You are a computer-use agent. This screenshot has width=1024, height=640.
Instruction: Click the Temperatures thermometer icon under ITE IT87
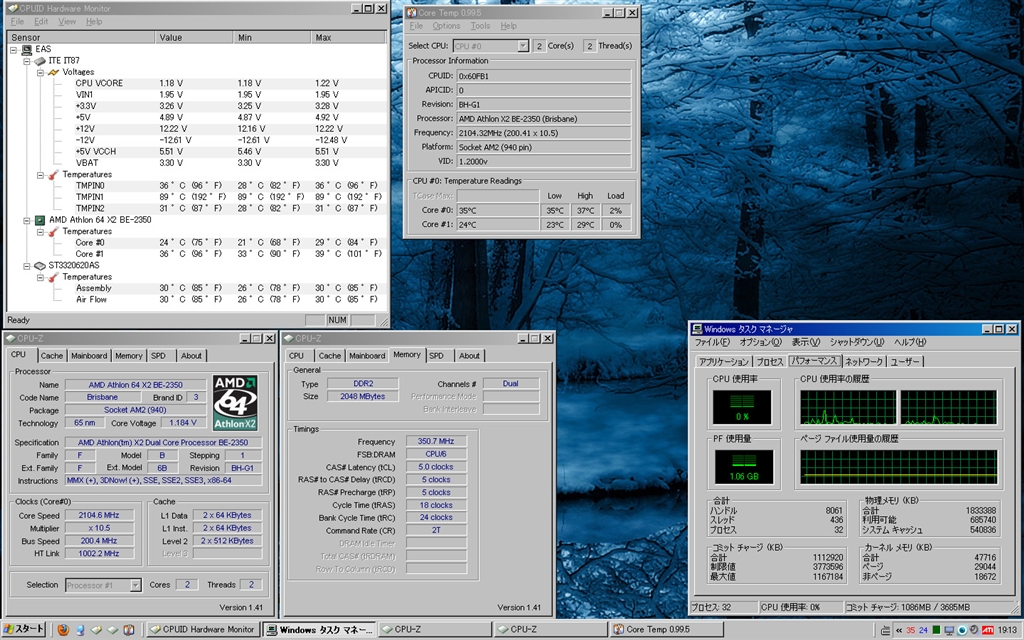[x=53, y=175]
